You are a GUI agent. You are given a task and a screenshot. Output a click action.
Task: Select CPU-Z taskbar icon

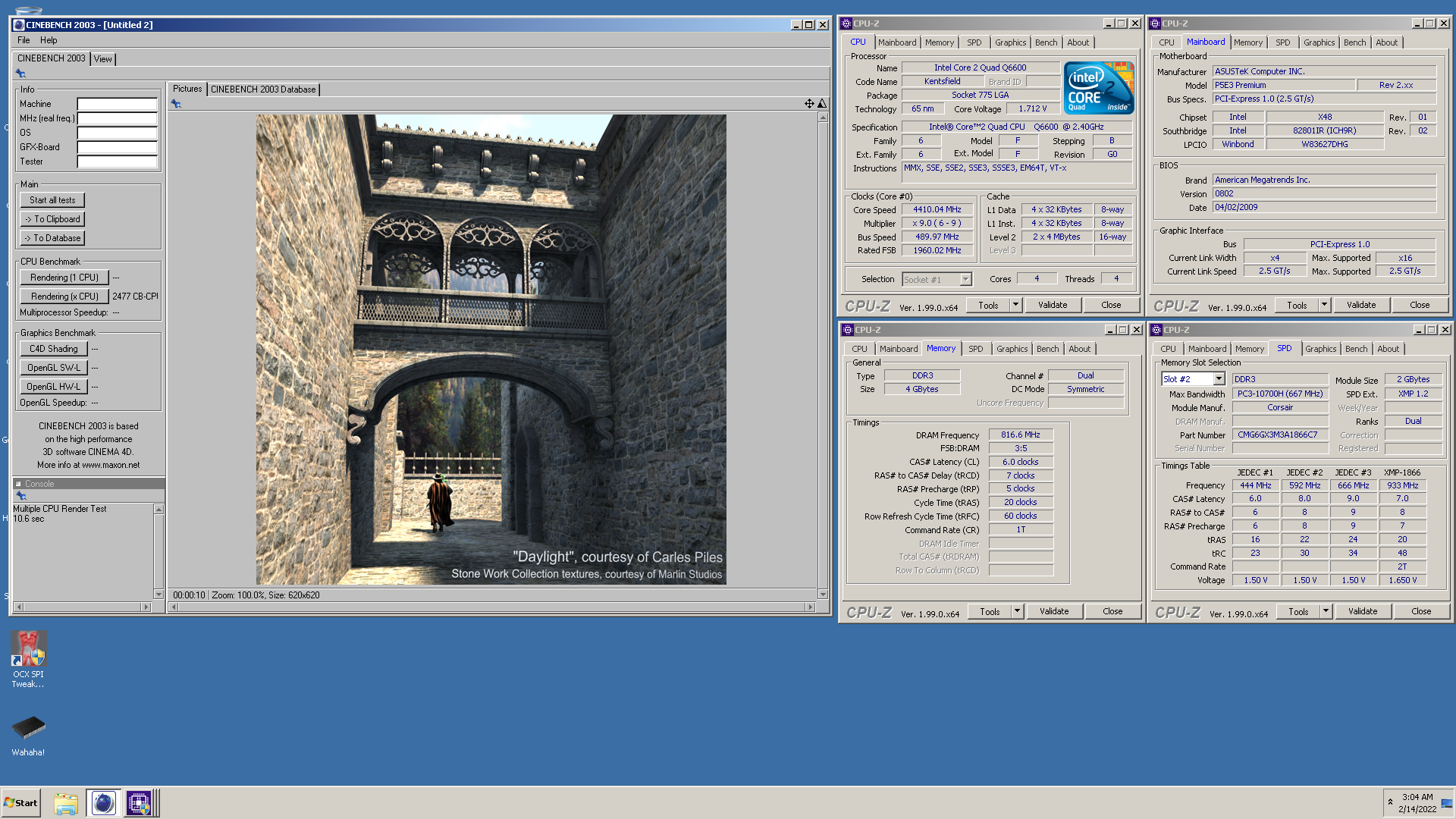(139, 803)
